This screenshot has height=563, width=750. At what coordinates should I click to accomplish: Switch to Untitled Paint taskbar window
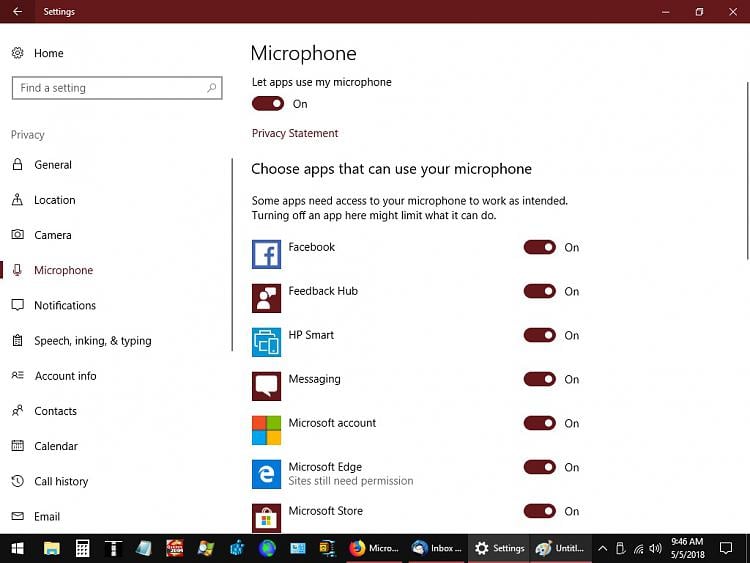point(560,548)
